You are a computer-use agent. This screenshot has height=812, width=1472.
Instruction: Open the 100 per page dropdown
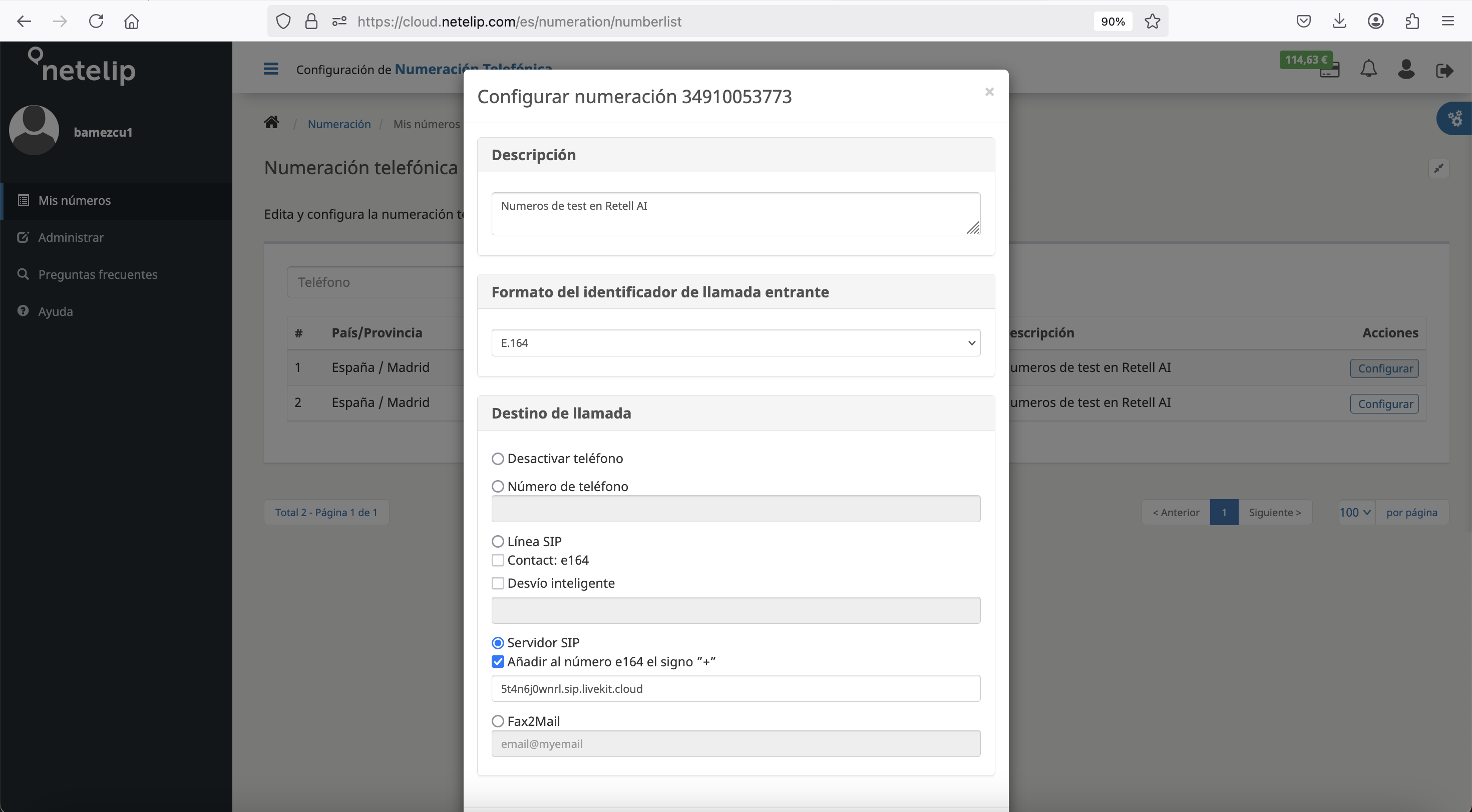[1355, 513]
